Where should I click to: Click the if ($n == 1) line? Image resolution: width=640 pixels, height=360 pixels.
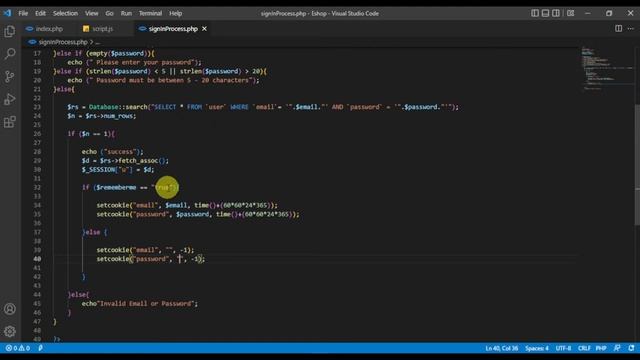pos(91,133)
